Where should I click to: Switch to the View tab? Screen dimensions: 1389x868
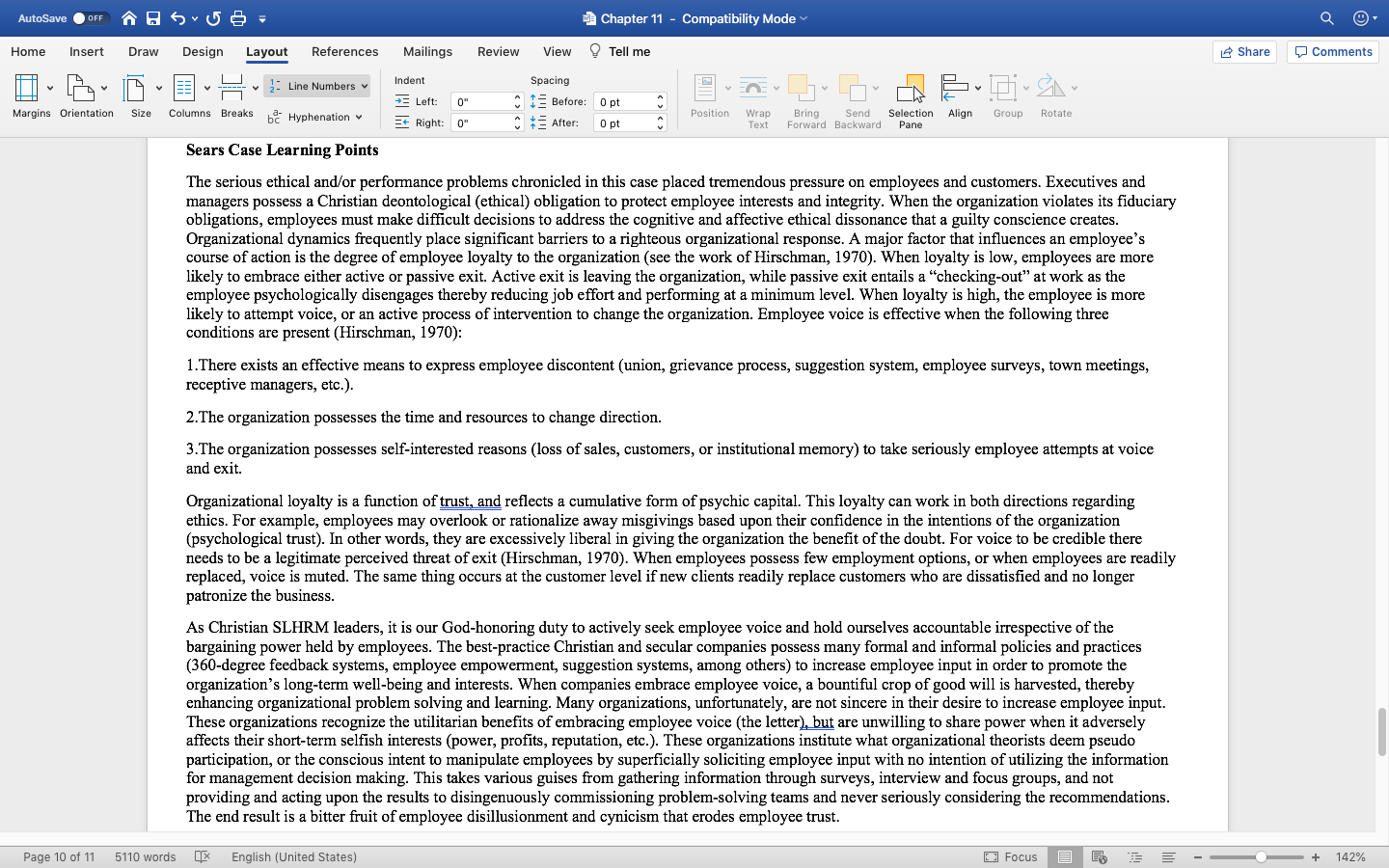558,51
